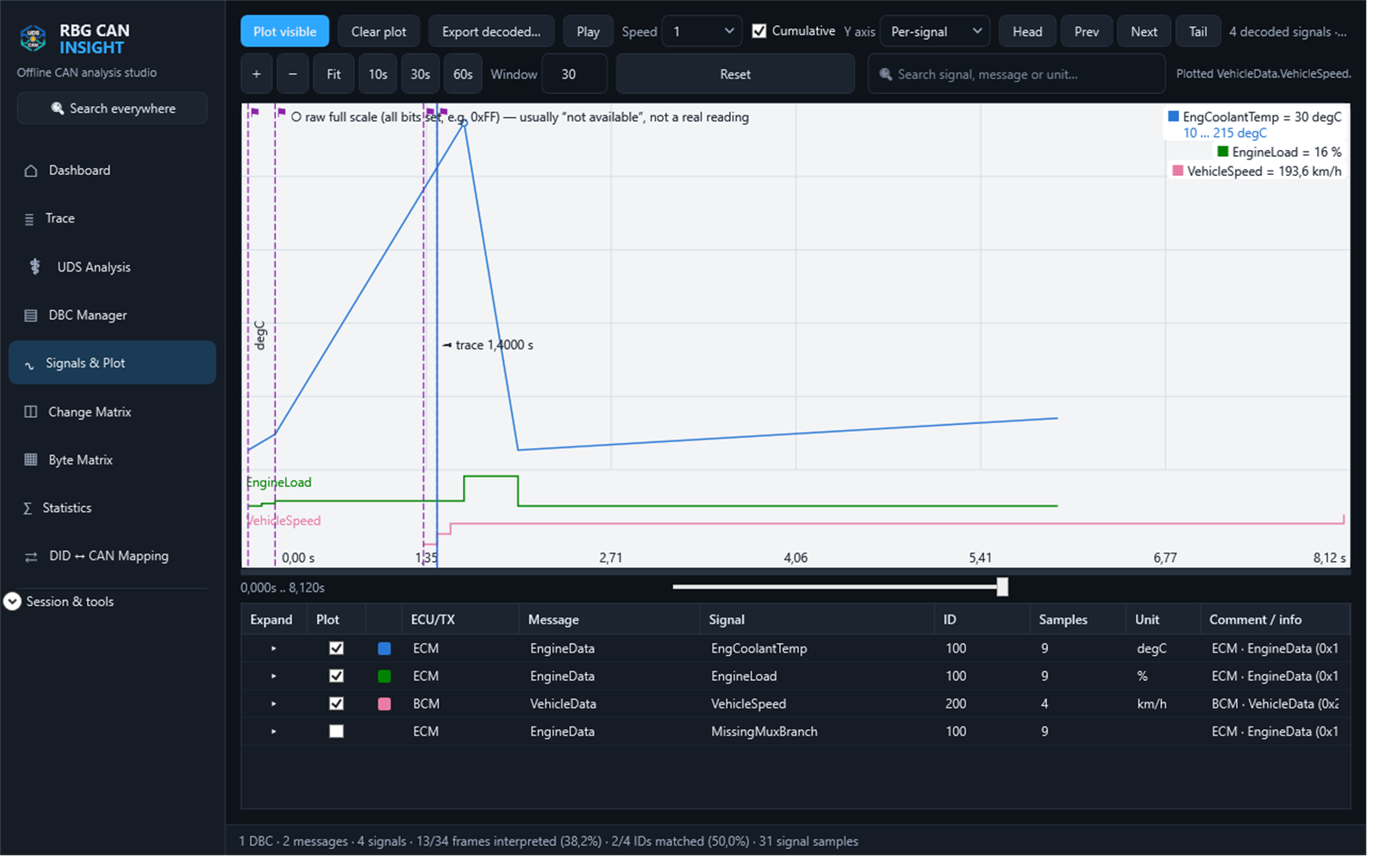Click the Window value input field
This screenshot has height=868, width=1379.
575,74
